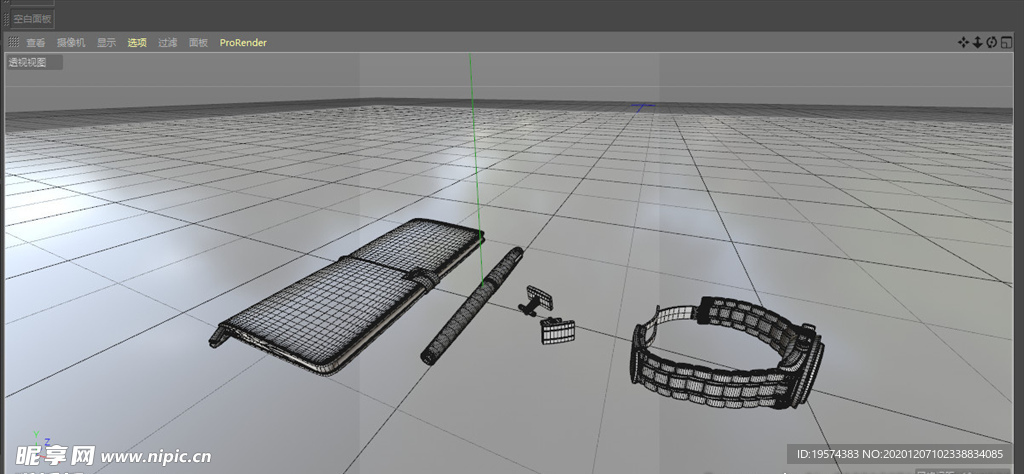Select the 空白面板 tab
1024x474 pixels.
(x=33, y=19)
